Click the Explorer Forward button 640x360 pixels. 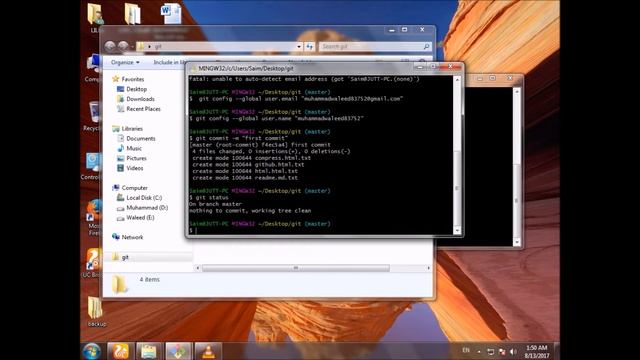point(123,47)
